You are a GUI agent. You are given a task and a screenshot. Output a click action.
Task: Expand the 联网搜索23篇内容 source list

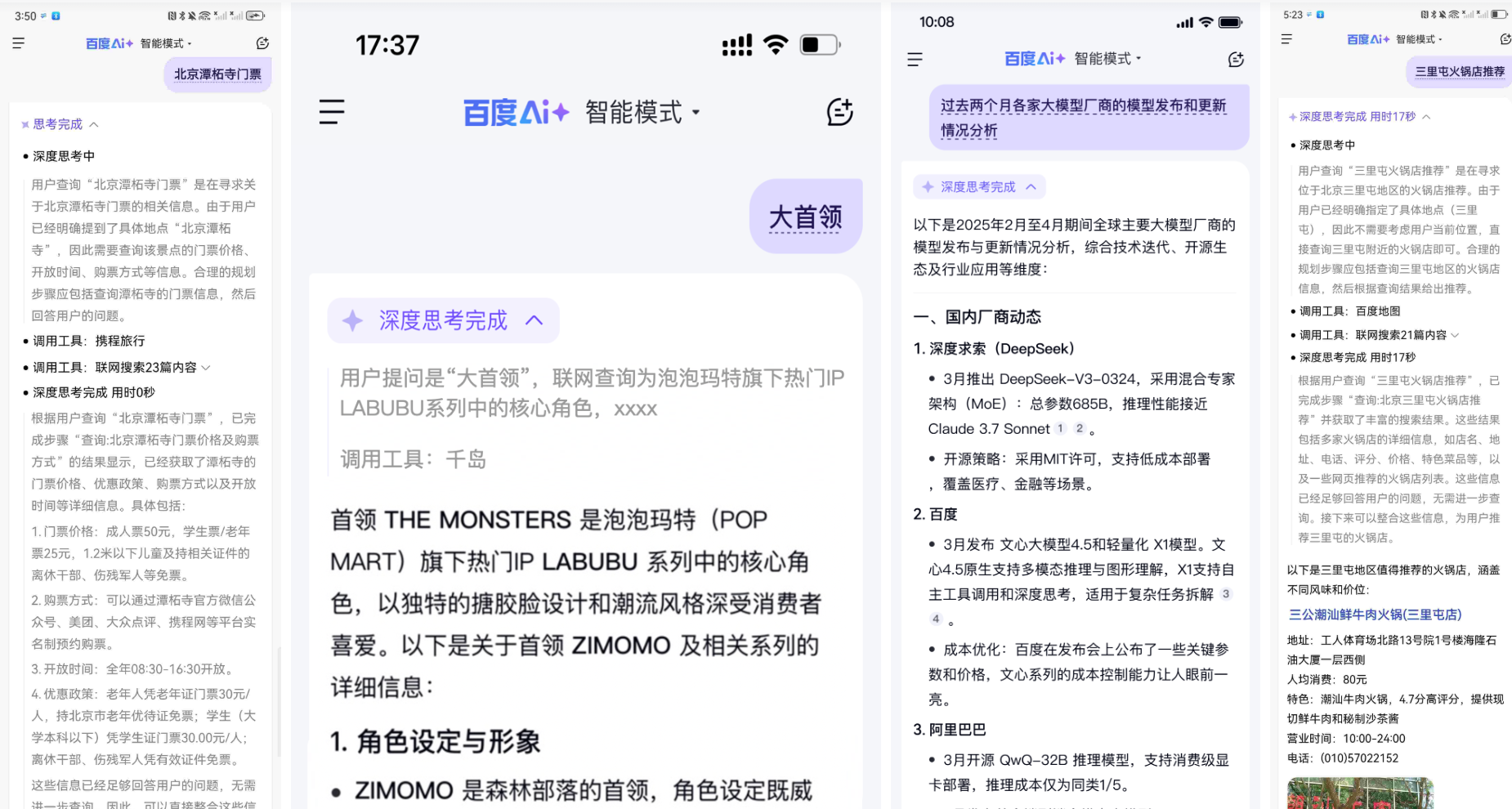207,367
